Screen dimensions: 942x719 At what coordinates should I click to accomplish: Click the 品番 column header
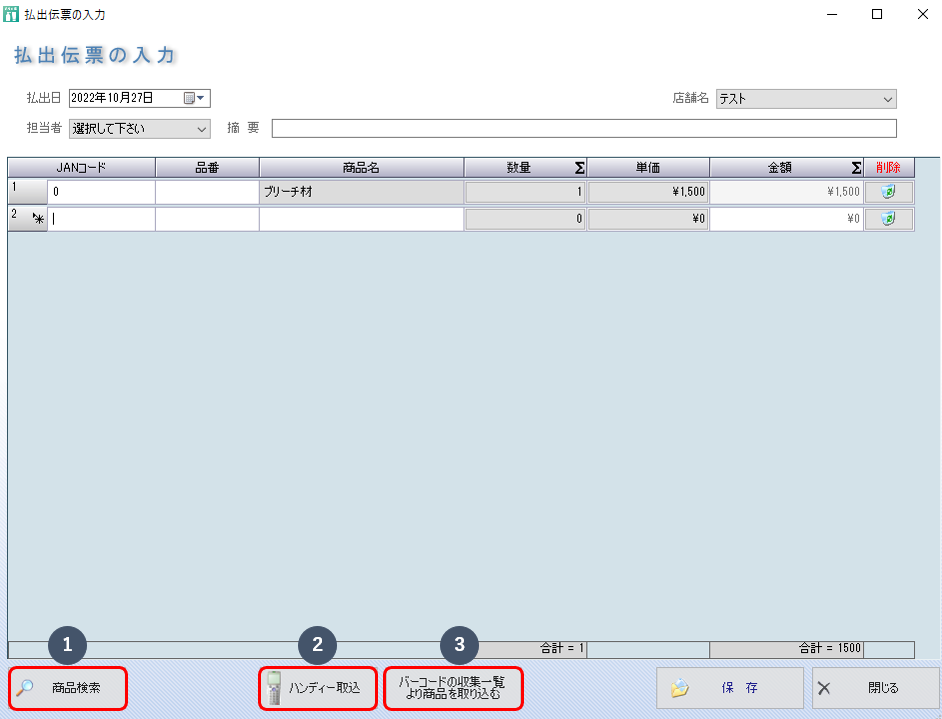point(207,168)
